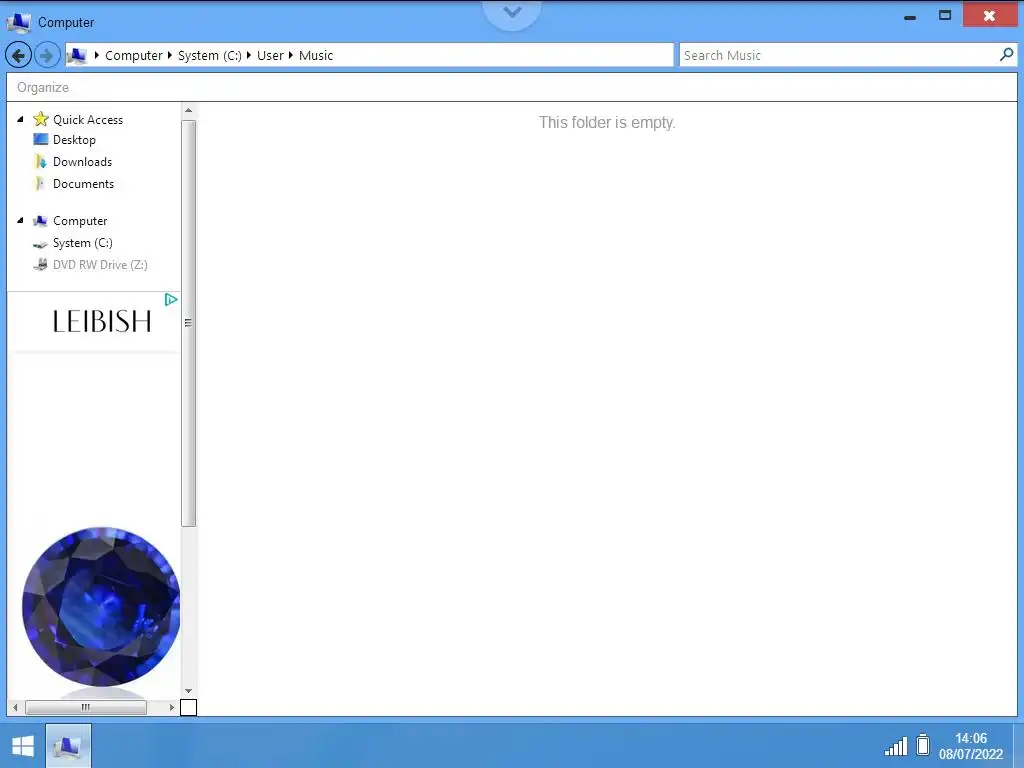Click the Computer icon in the navigation tree

[40, 221]
